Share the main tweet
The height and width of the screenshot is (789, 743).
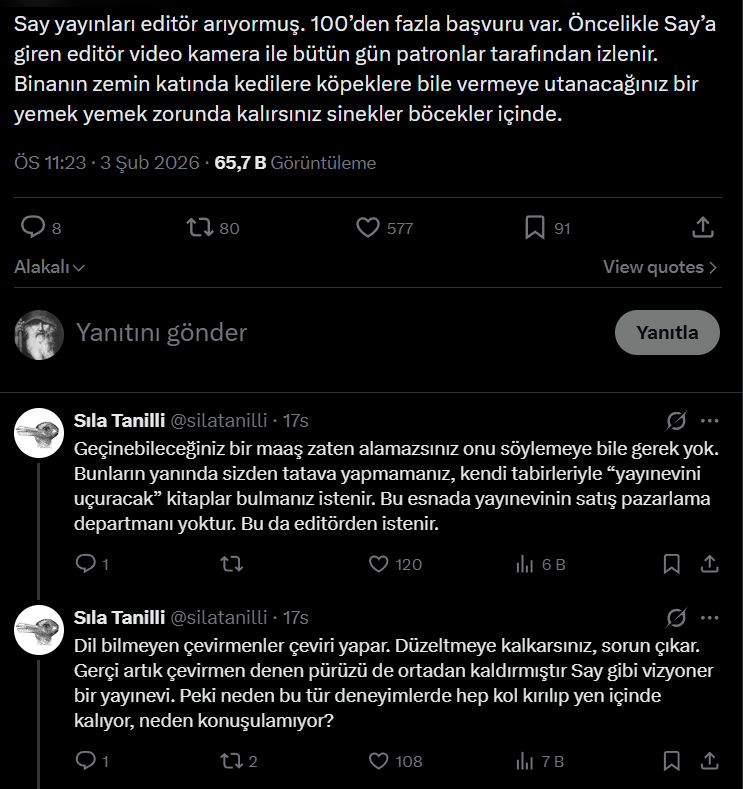click(x=702, y=228)
